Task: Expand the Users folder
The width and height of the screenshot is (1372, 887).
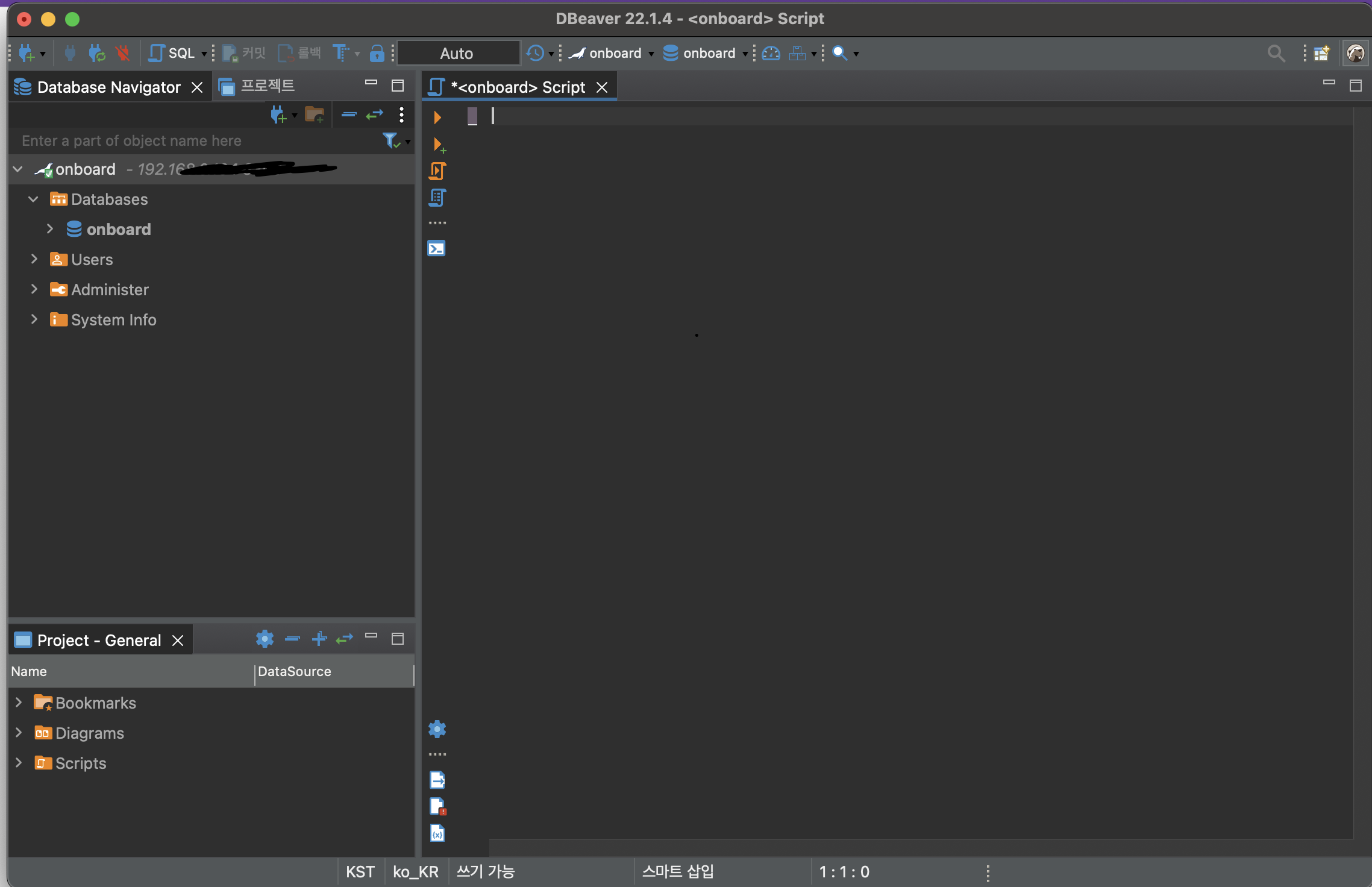Action: coord(34,259)
